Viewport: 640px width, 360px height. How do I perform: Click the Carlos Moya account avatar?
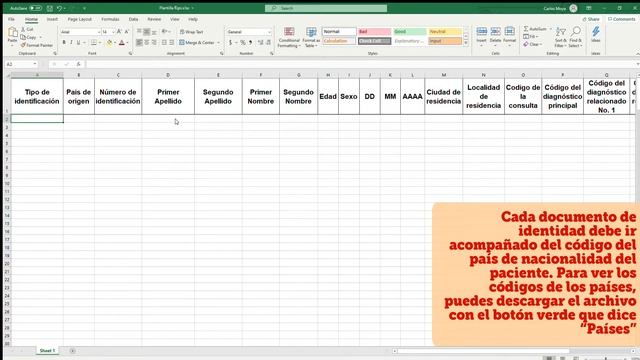click(x=573, y=8)
